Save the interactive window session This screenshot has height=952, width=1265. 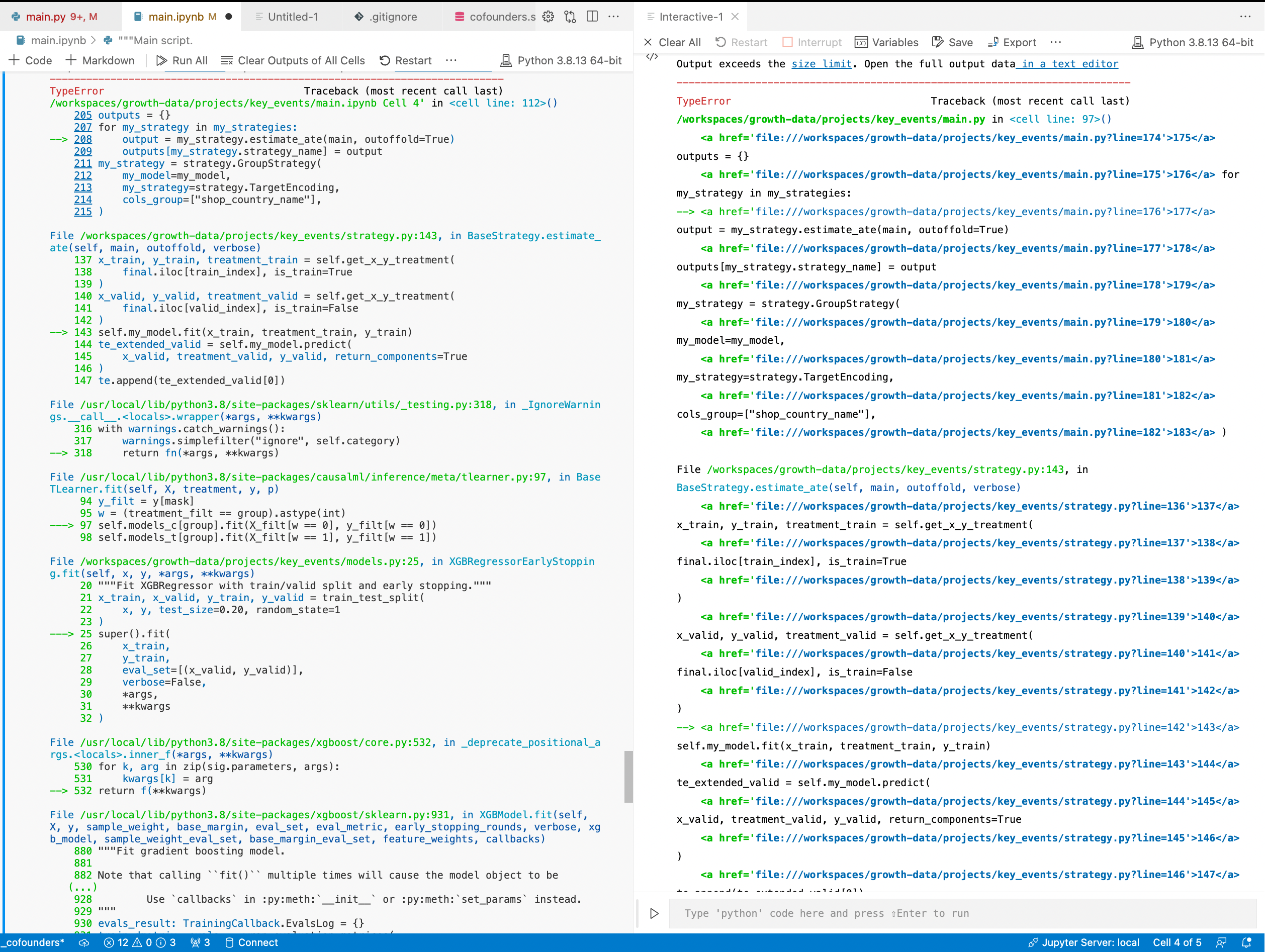[952, 42]
